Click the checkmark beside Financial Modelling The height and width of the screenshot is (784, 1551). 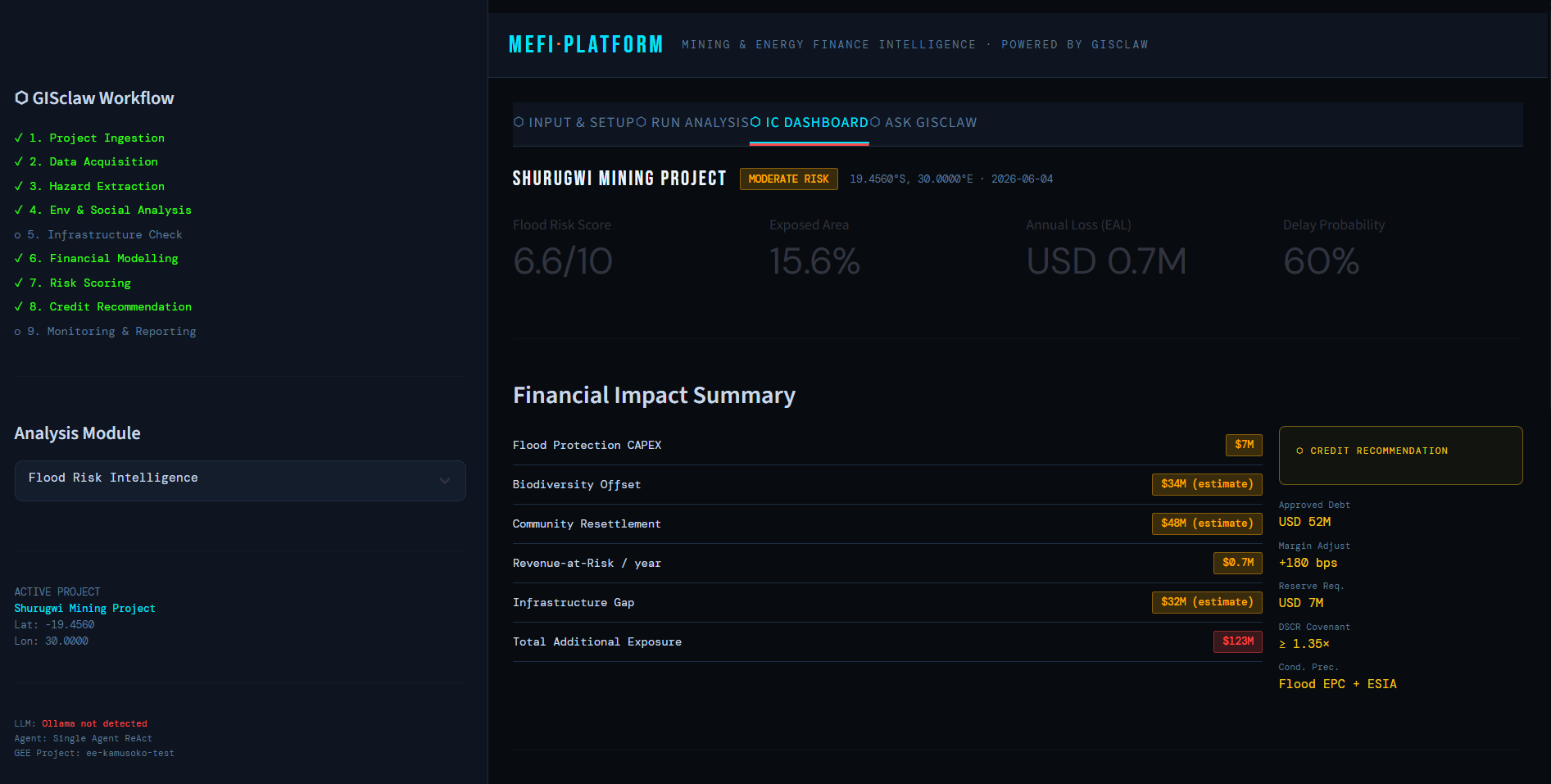click(x=19, y=259)
